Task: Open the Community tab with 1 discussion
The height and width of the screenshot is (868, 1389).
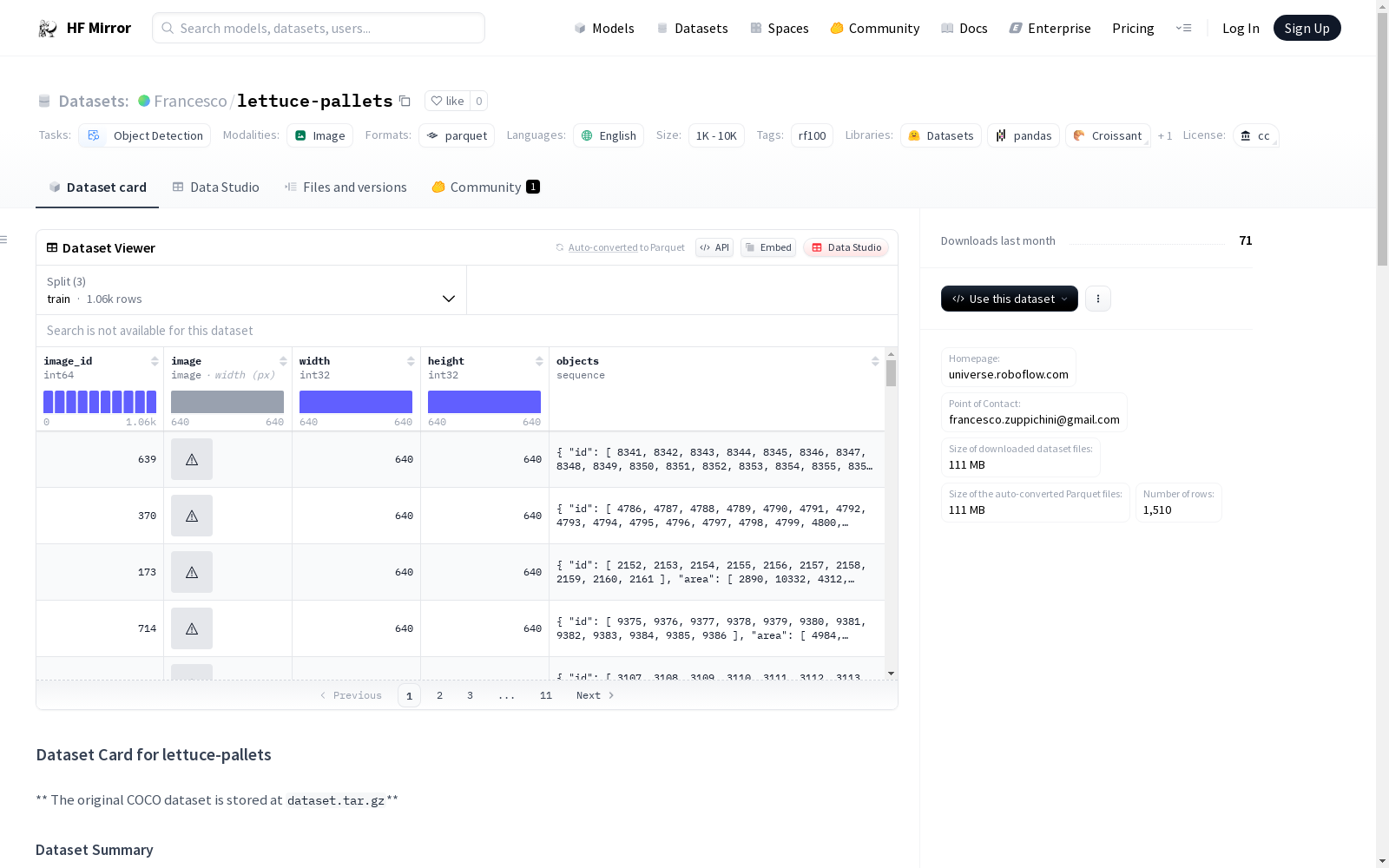Action: click(486, 187)
